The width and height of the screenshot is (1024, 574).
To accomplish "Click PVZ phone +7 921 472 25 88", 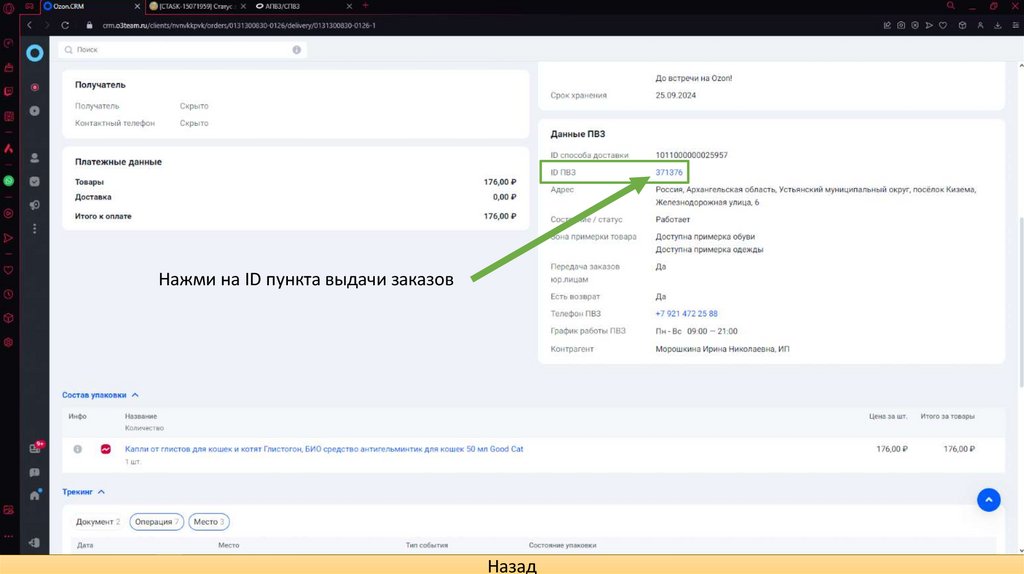I will [x=686, y=314].
